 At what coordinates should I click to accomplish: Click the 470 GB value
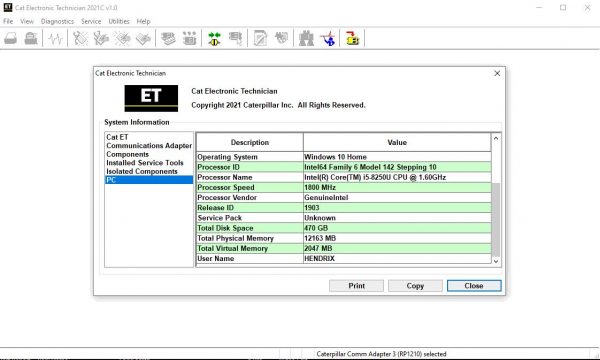(x=397, y=228)
